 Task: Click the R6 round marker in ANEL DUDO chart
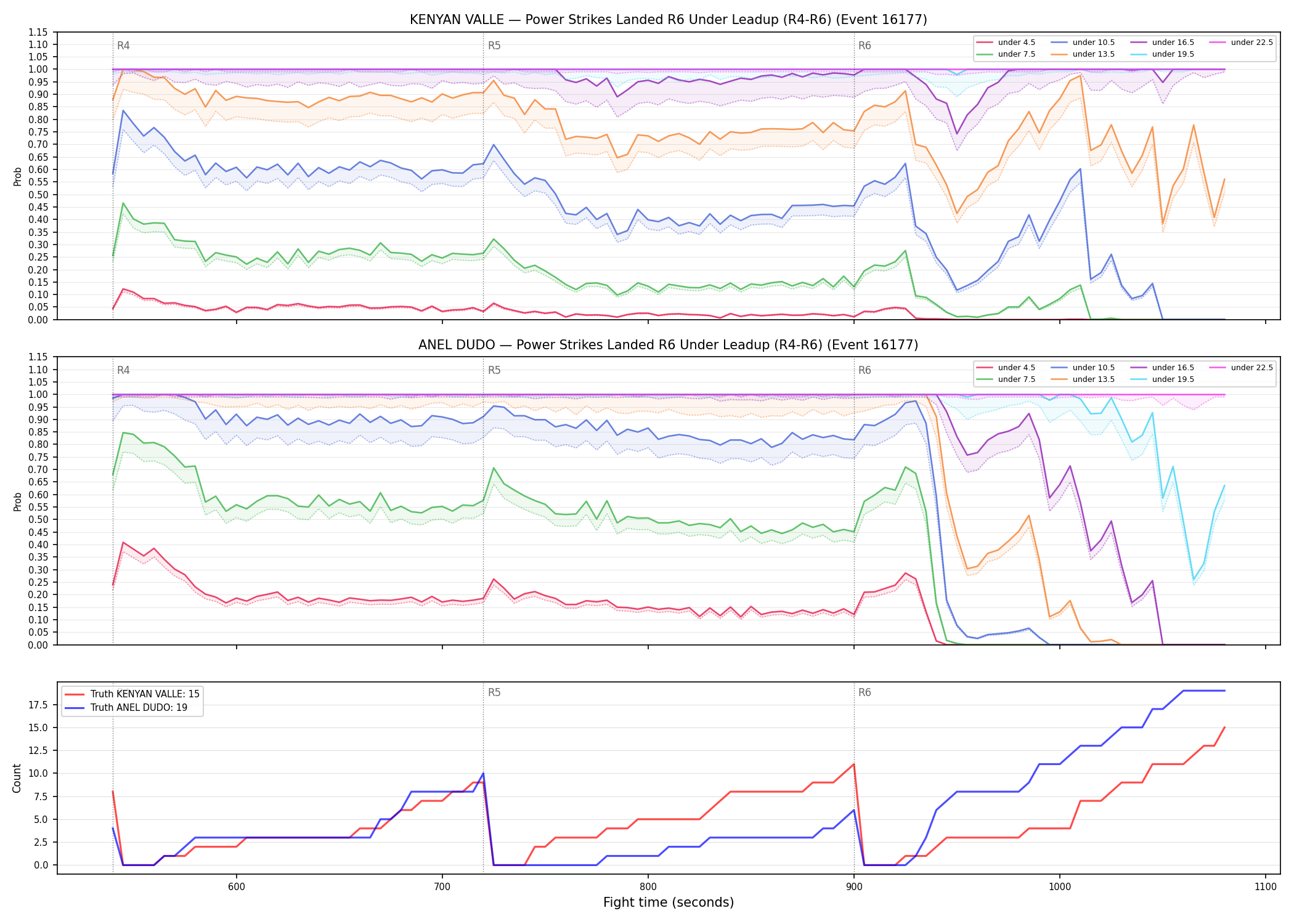865,370
